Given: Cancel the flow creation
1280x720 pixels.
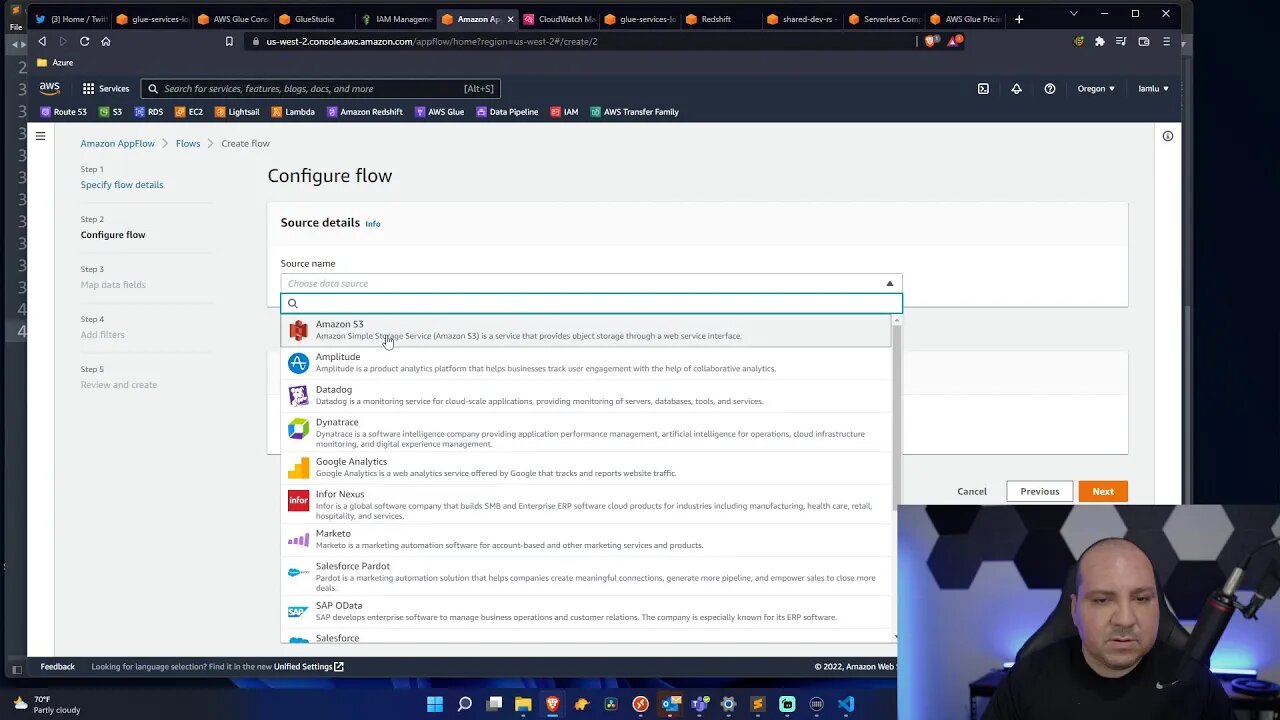Looking at the screenshot, I should click(972, 491).
